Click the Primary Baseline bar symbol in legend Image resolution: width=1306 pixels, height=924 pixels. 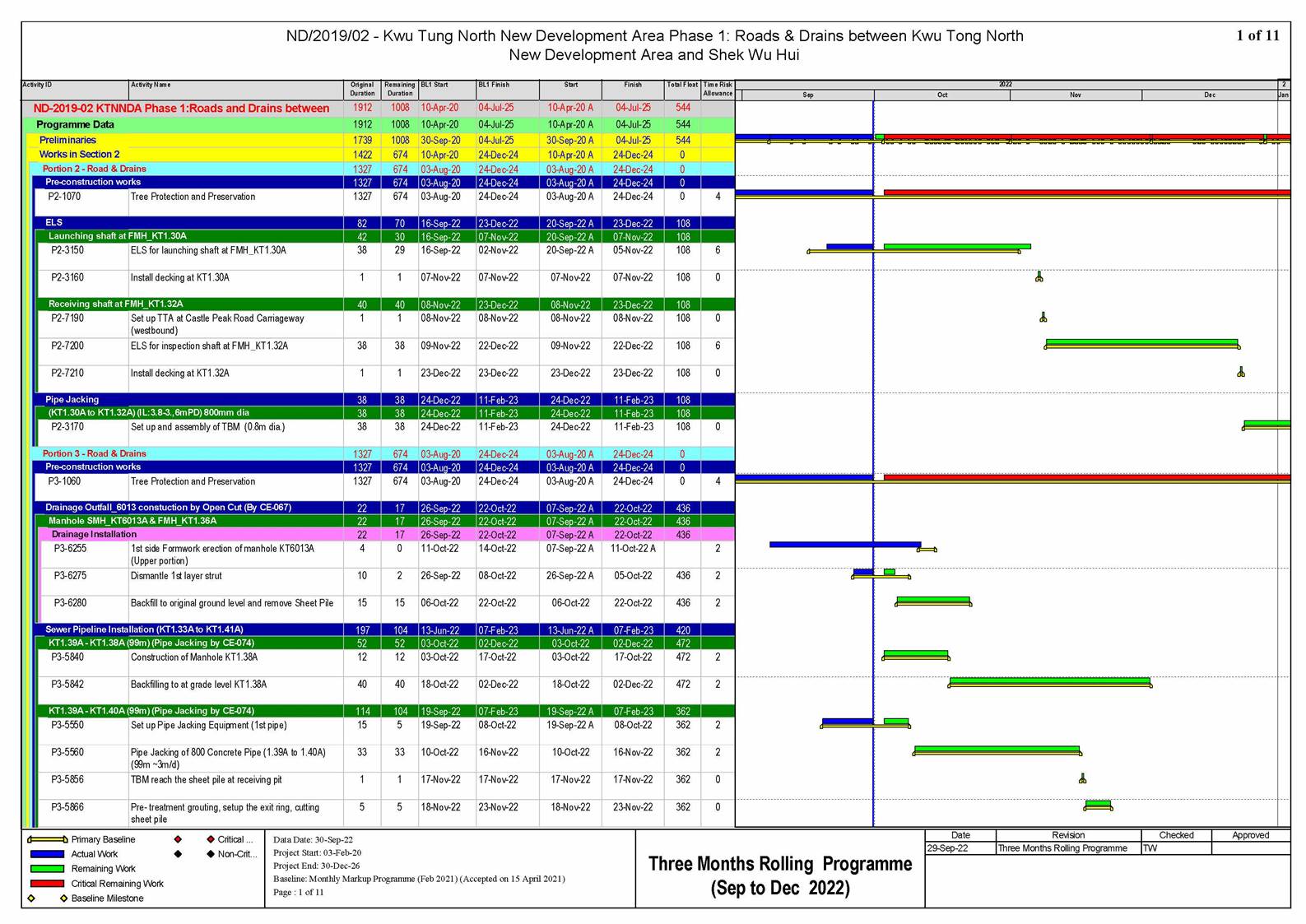(x=47, y=840)
